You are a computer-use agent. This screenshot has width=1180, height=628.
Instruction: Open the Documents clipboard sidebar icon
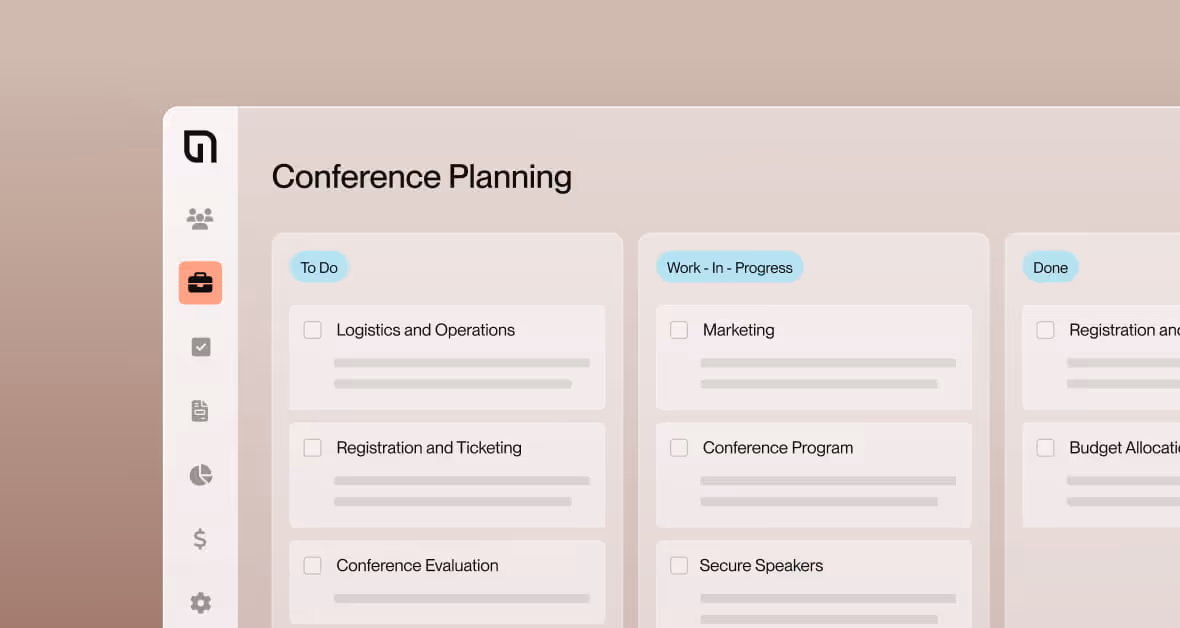tap(200, 410)
